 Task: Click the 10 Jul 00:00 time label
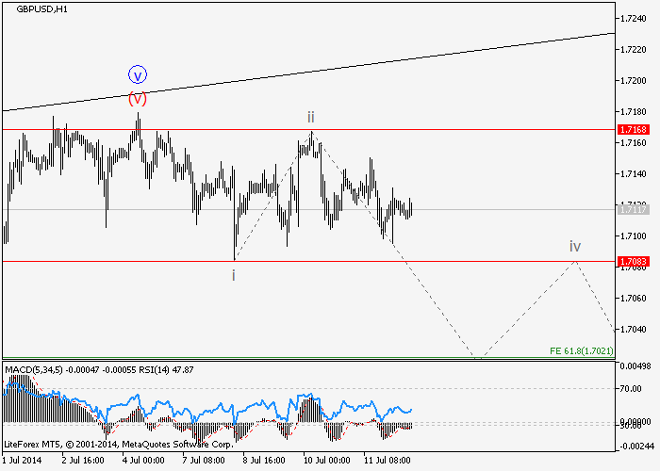327,460
